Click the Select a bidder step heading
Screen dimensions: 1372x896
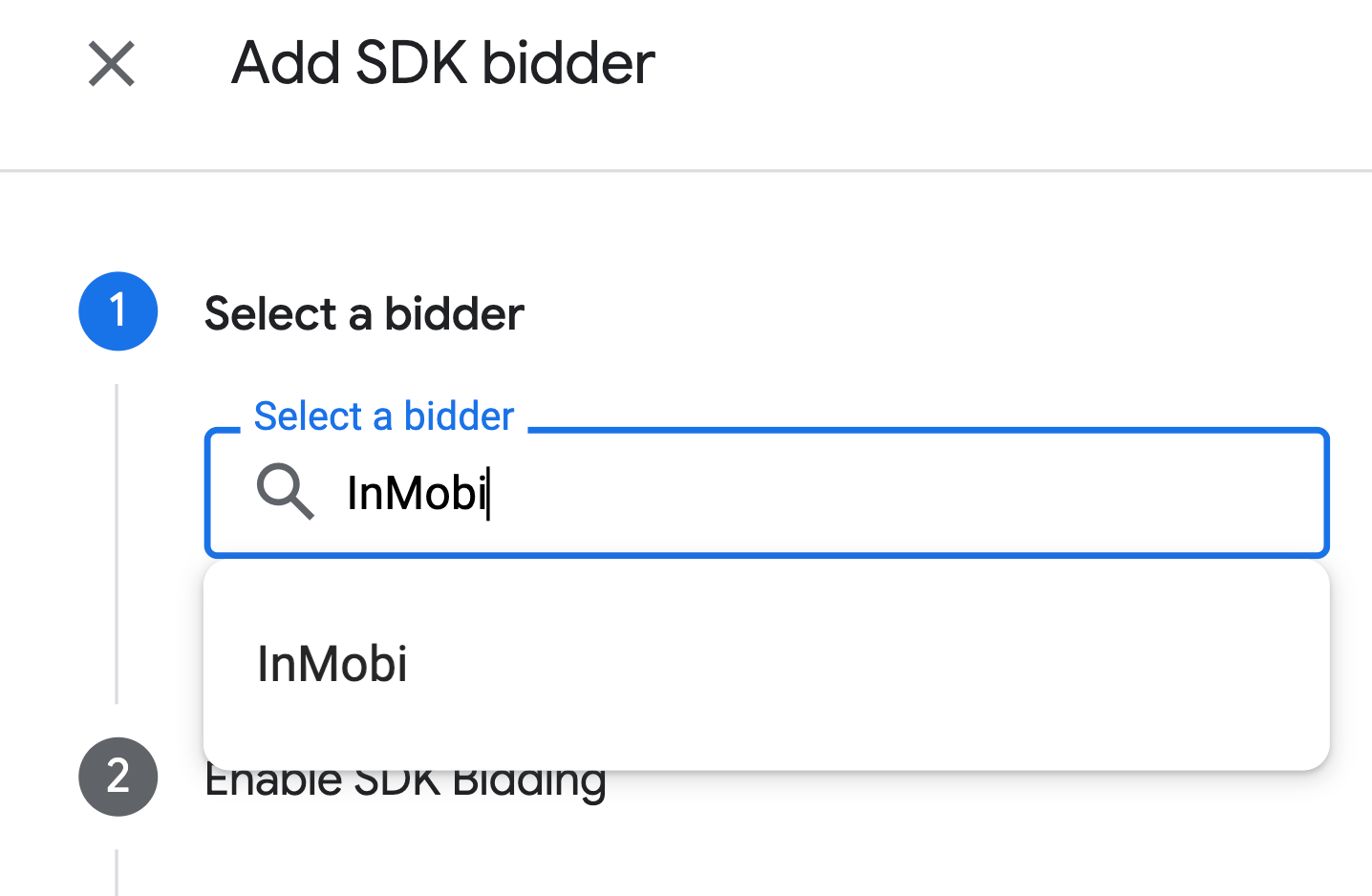point(364,313)
